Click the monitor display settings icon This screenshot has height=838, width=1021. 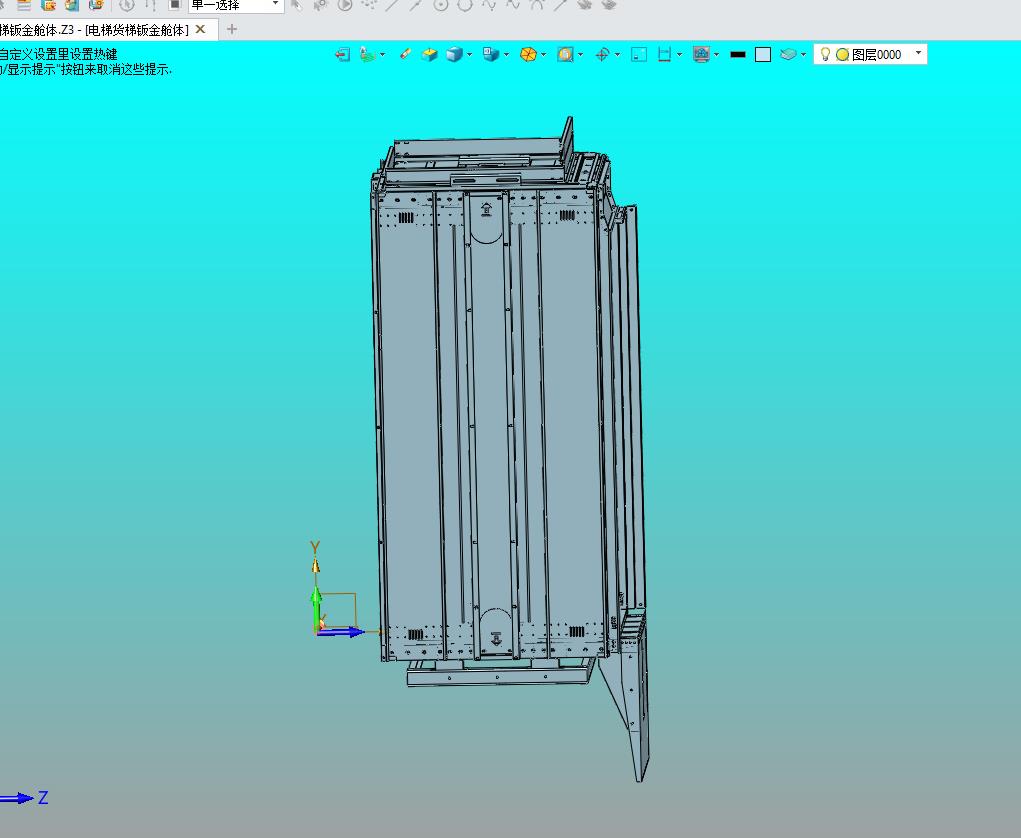[x=701, y=55]
